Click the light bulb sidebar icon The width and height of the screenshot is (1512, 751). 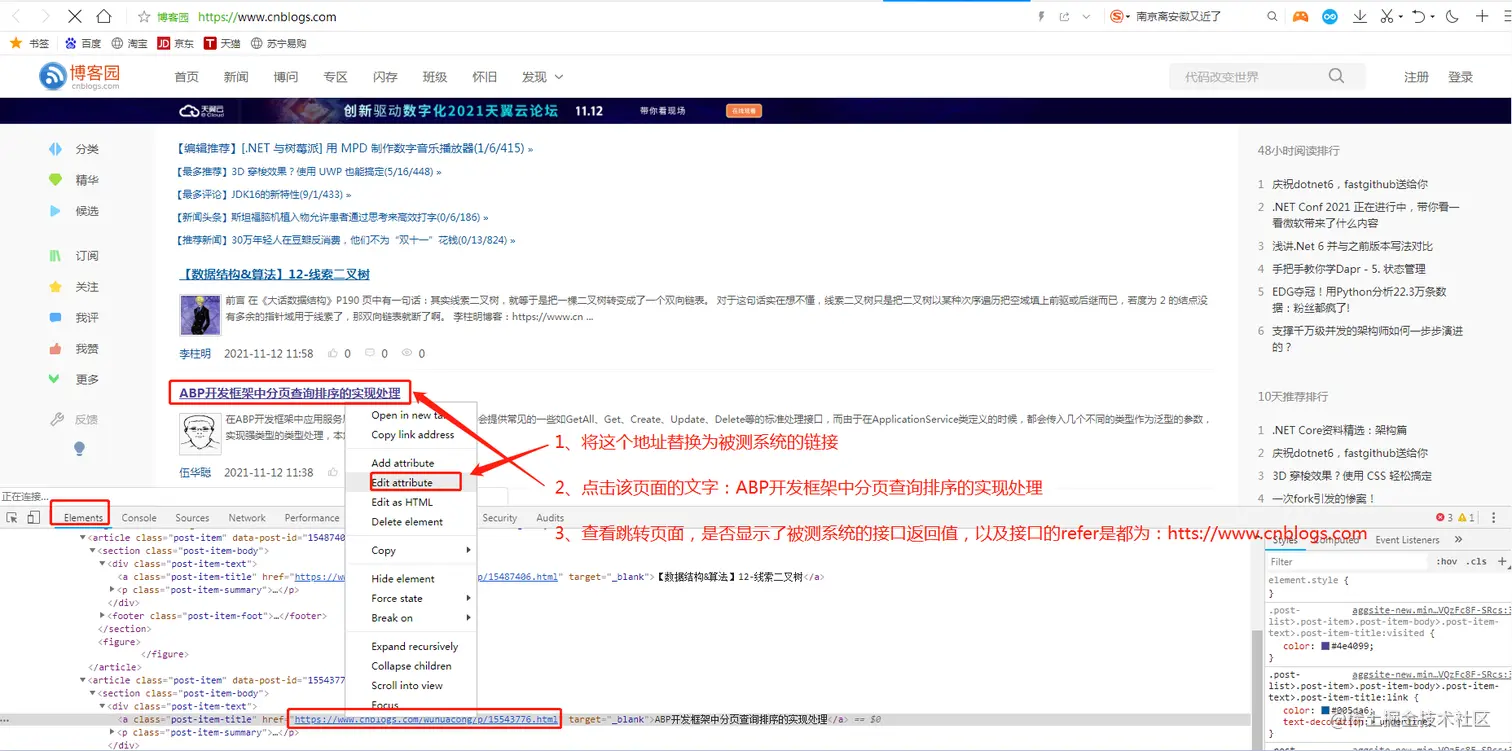[80, 450]
